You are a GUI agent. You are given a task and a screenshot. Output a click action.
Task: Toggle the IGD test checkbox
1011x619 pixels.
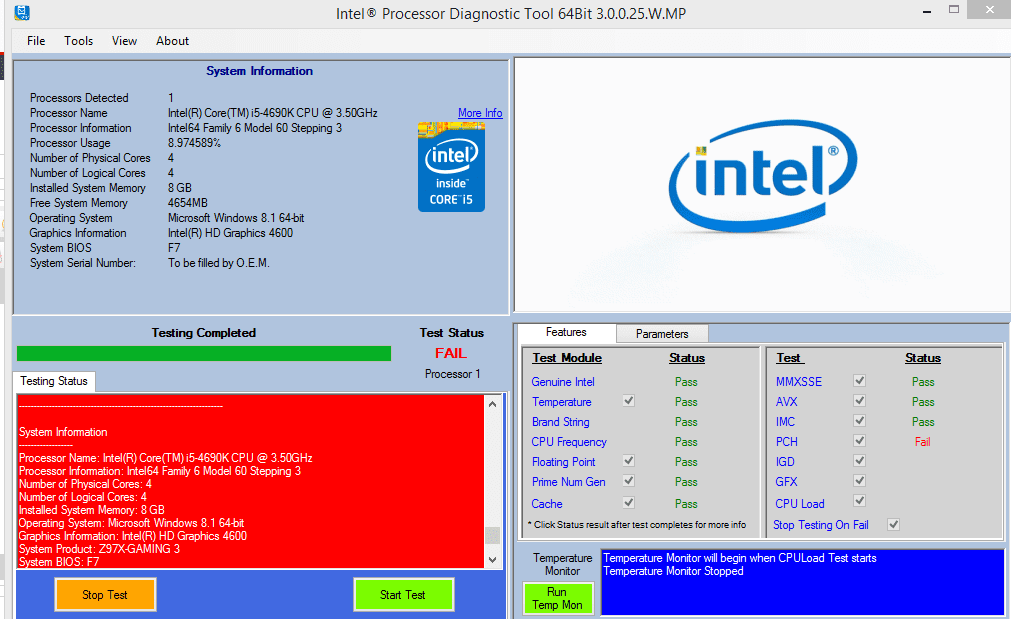click(859, 460)
